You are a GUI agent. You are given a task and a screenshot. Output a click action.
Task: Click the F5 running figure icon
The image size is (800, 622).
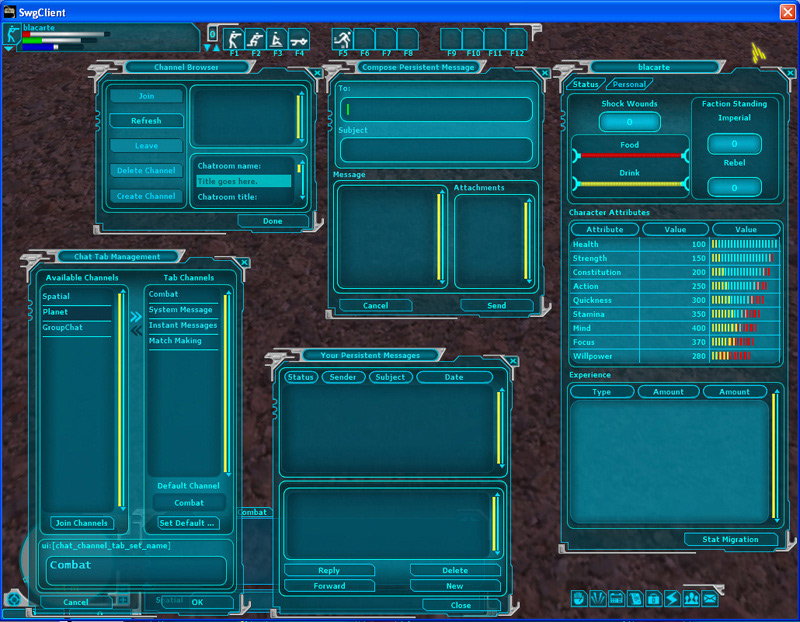[342, 39]
